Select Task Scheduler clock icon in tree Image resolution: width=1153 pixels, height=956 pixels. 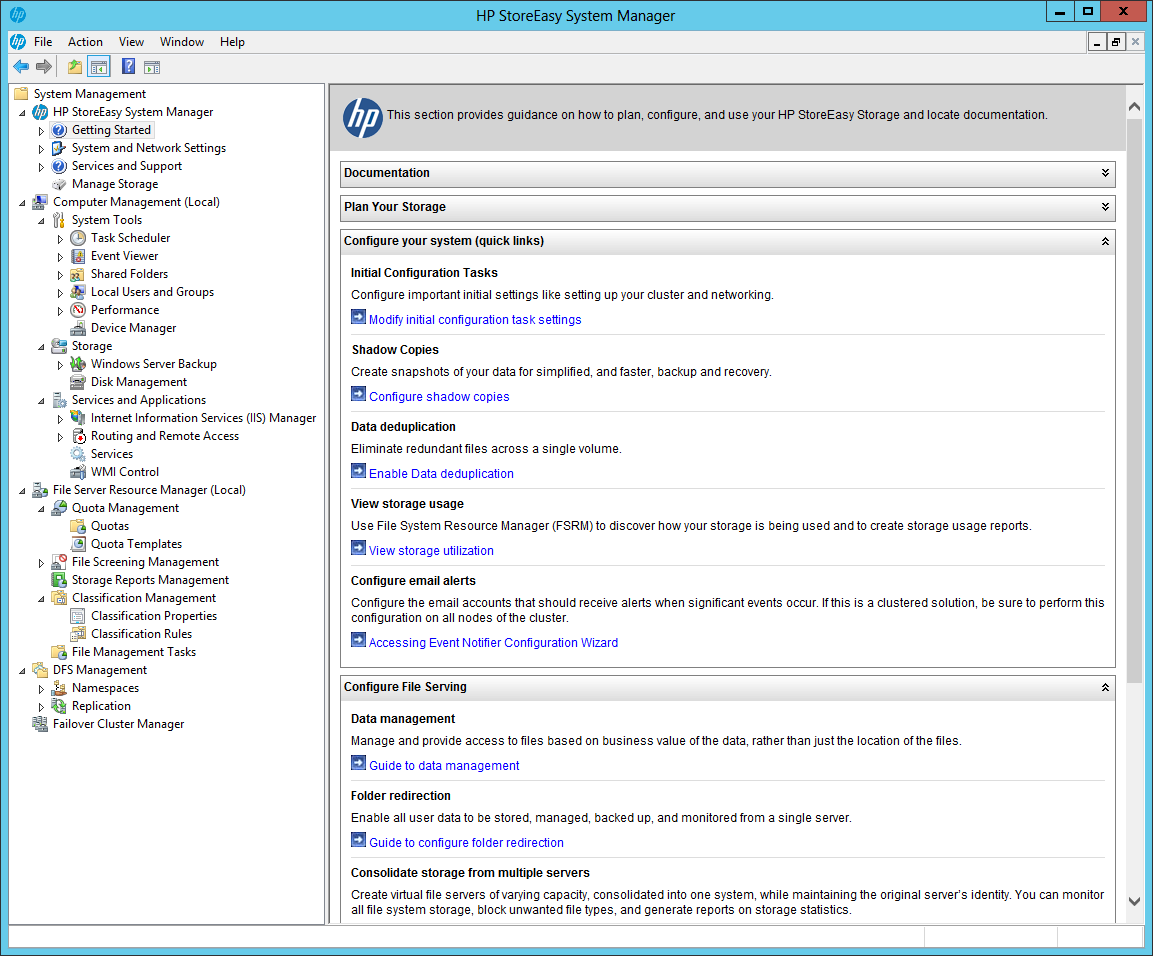(x=78, y=238)
